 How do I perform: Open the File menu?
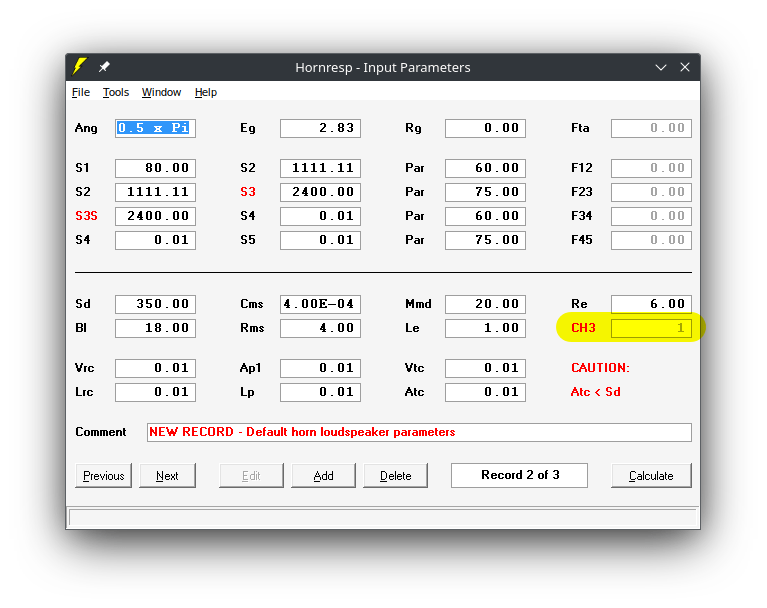(x=81, y=92)
